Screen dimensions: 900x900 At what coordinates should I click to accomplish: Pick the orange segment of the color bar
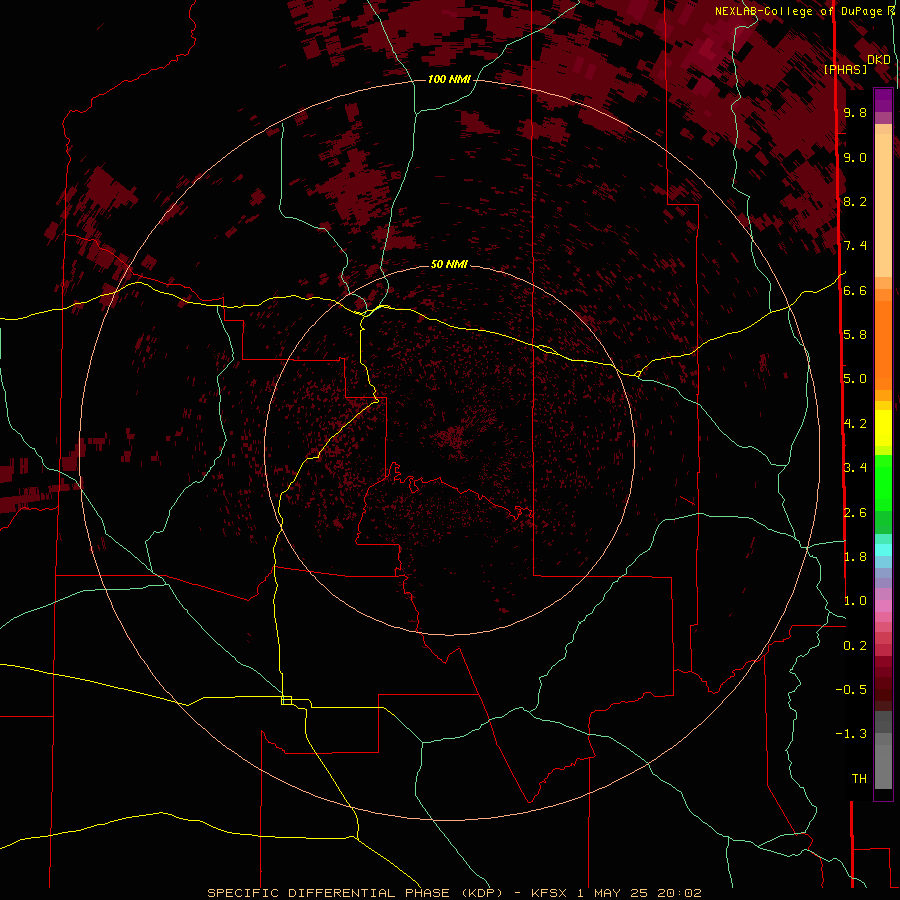(883, 344)
